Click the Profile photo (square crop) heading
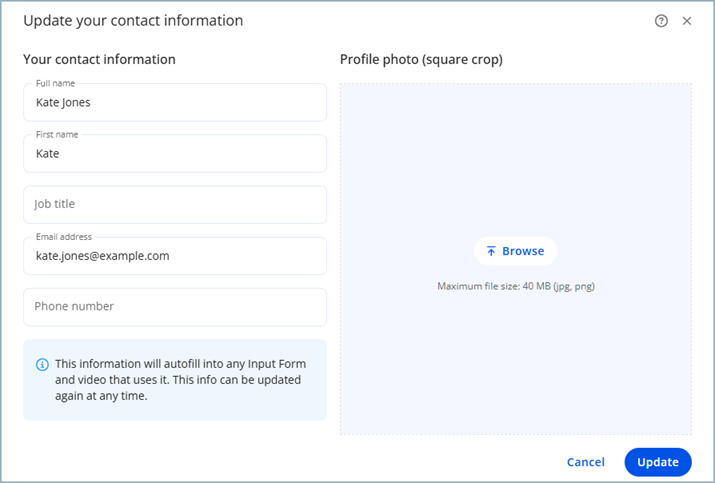The height and width of the screenshot is (483, 715). [x=421, y=59]
